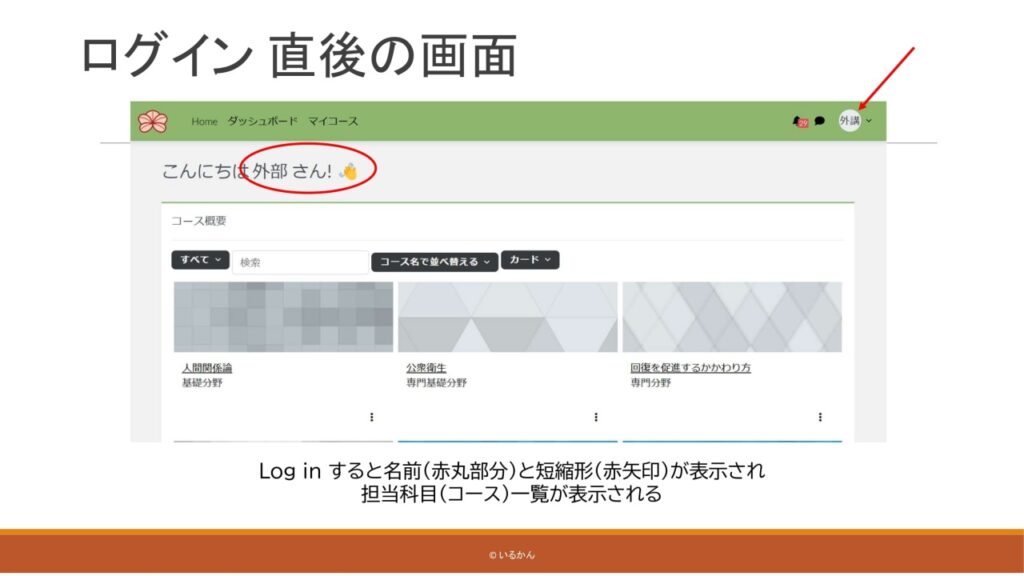Click the 検索 course search field
The height and width of the screenshot is (576, 1024).
[x=300, y=262]
